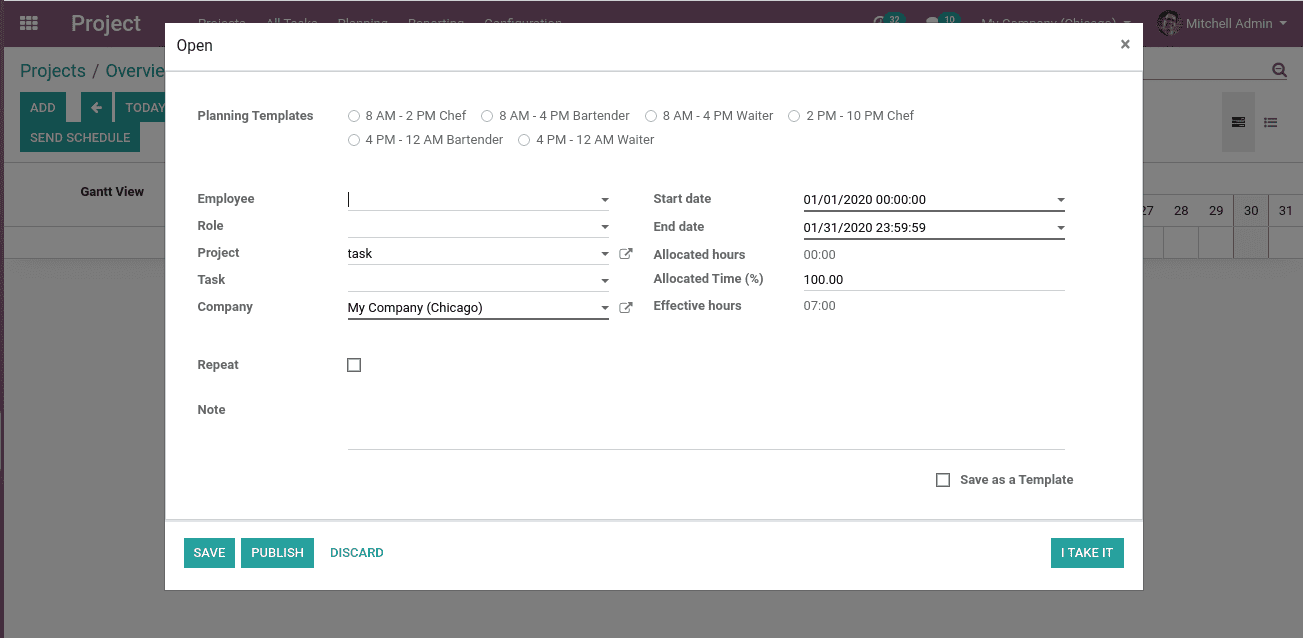
Task: Click the Project app title in navbar
Action: [x=106, y=23]
